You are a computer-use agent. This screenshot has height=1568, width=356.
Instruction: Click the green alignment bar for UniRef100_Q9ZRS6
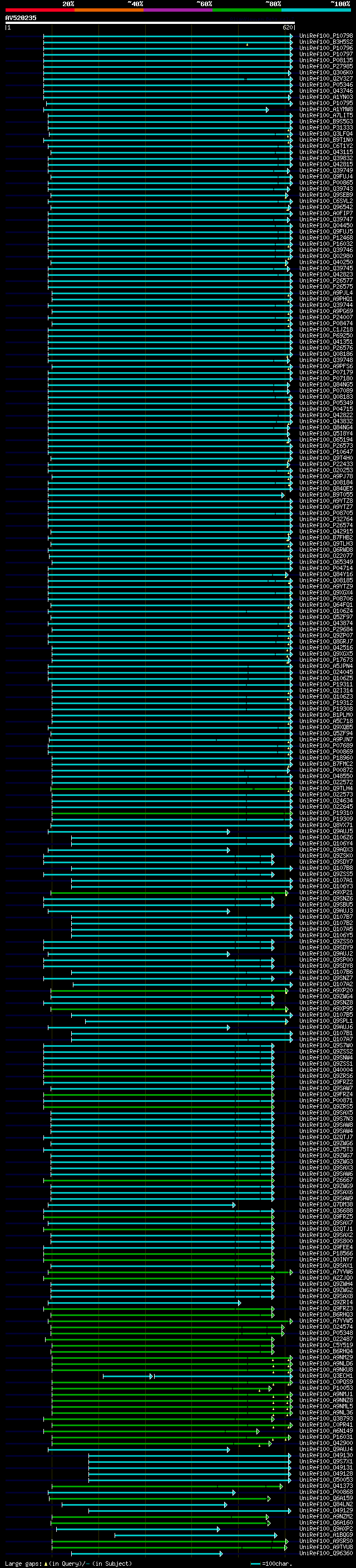[159, 1076]
